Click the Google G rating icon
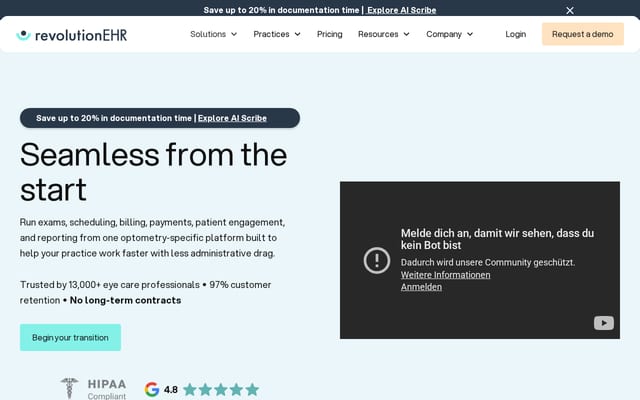Image resolution: width=640 pixels, height=400 pixels. 152,389
